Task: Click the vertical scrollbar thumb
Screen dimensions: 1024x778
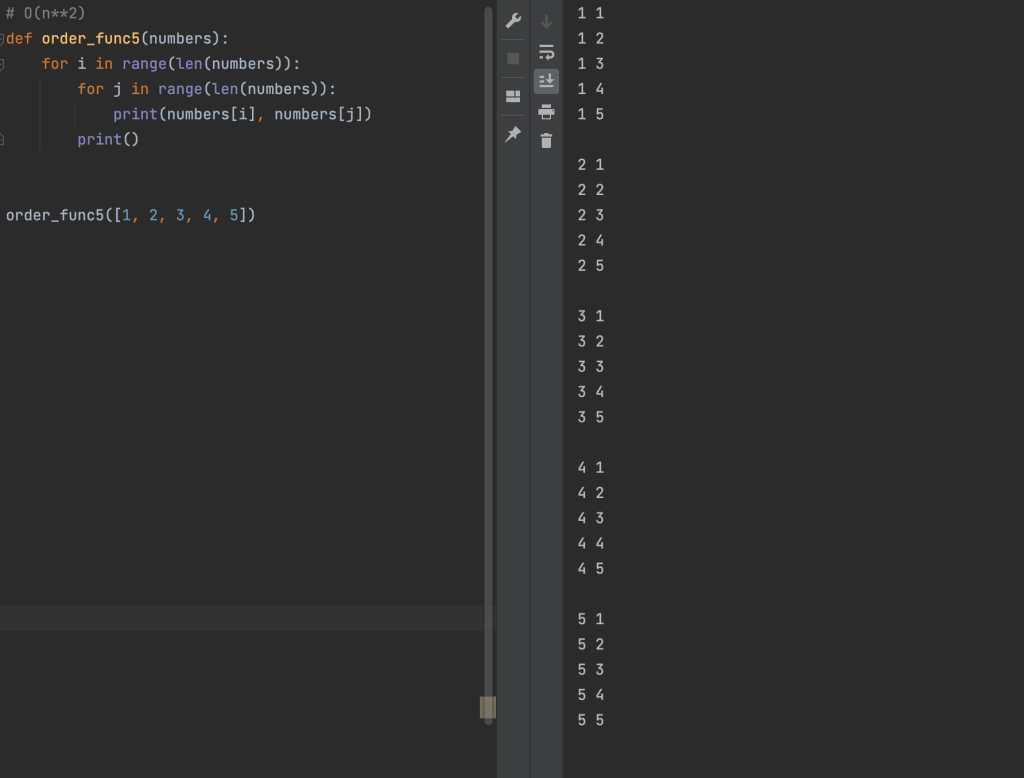Action: [x=487, y=707]
